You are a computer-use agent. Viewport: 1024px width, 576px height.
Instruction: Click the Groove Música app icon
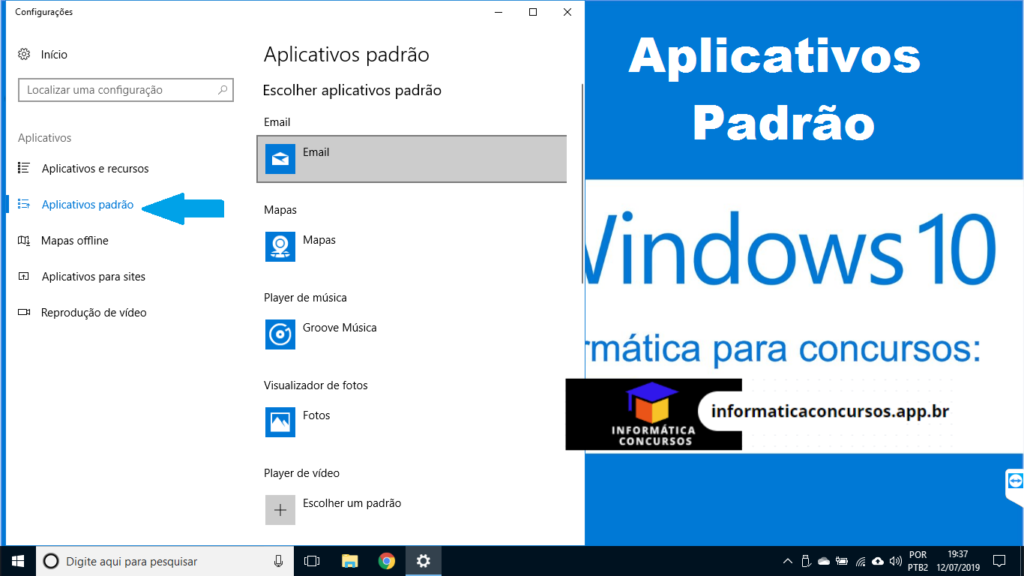coord(280,334)
